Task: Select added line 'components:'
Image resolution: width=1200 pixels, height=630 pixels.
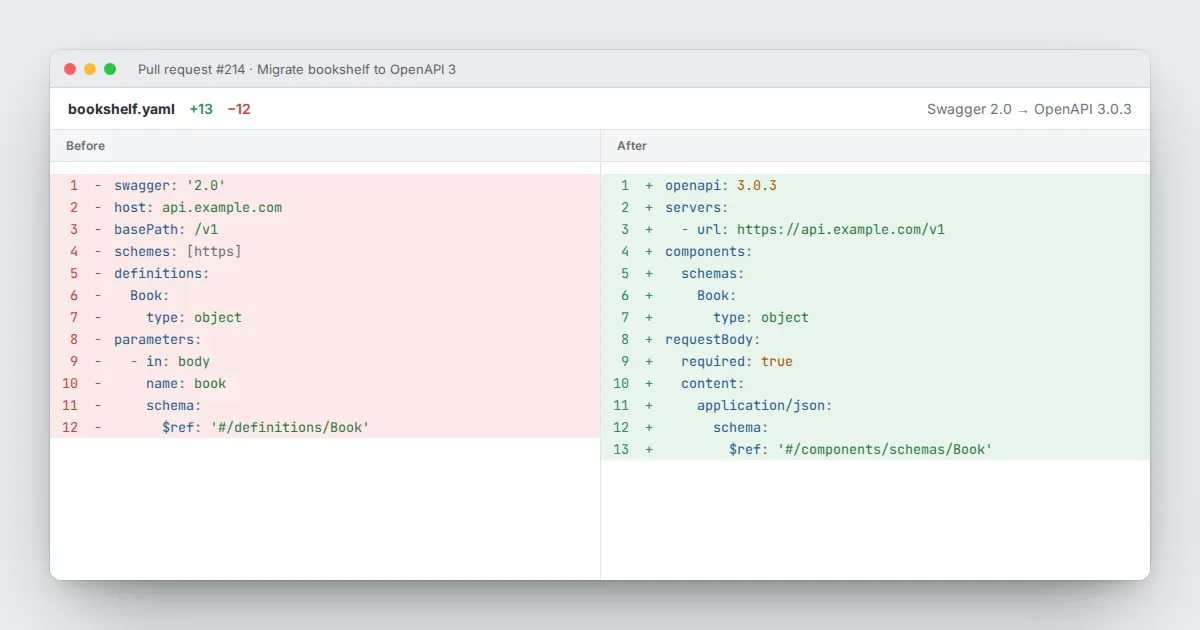Action: click(x=875, y=252)
